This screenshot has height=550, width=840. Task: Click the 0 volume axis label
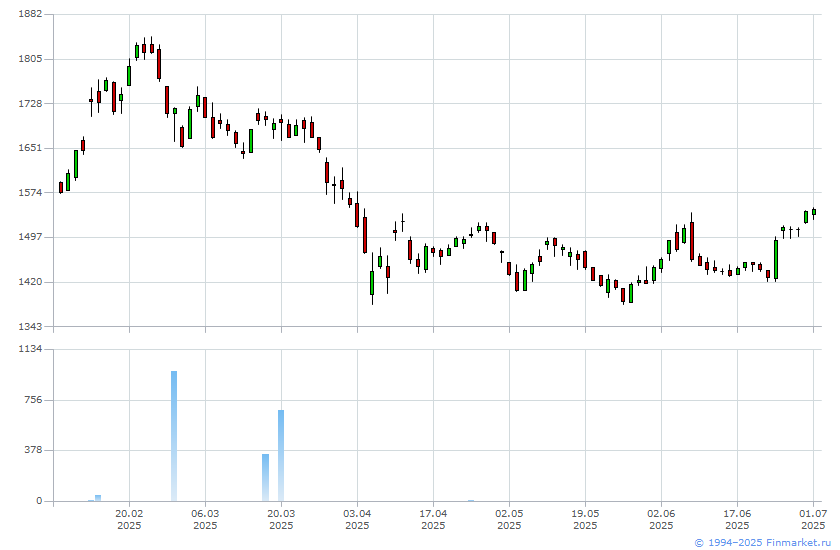click(x=39, y=501)
